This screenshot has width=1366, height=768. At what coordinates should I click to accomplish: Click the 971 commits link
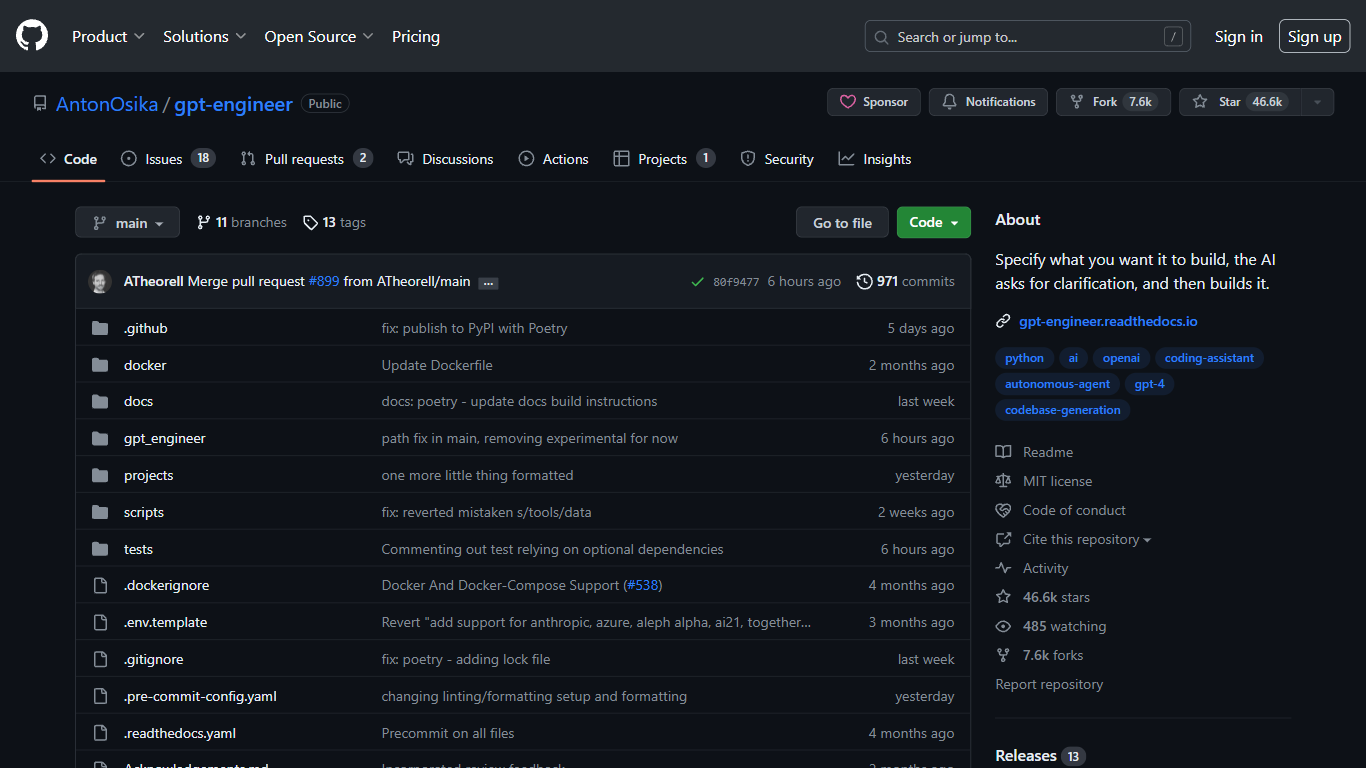905,282
